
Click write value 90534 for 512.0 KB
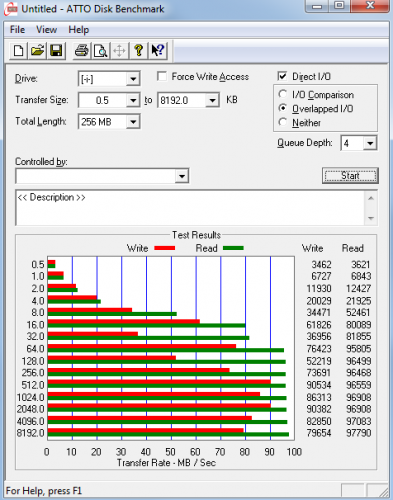point(319,385)
